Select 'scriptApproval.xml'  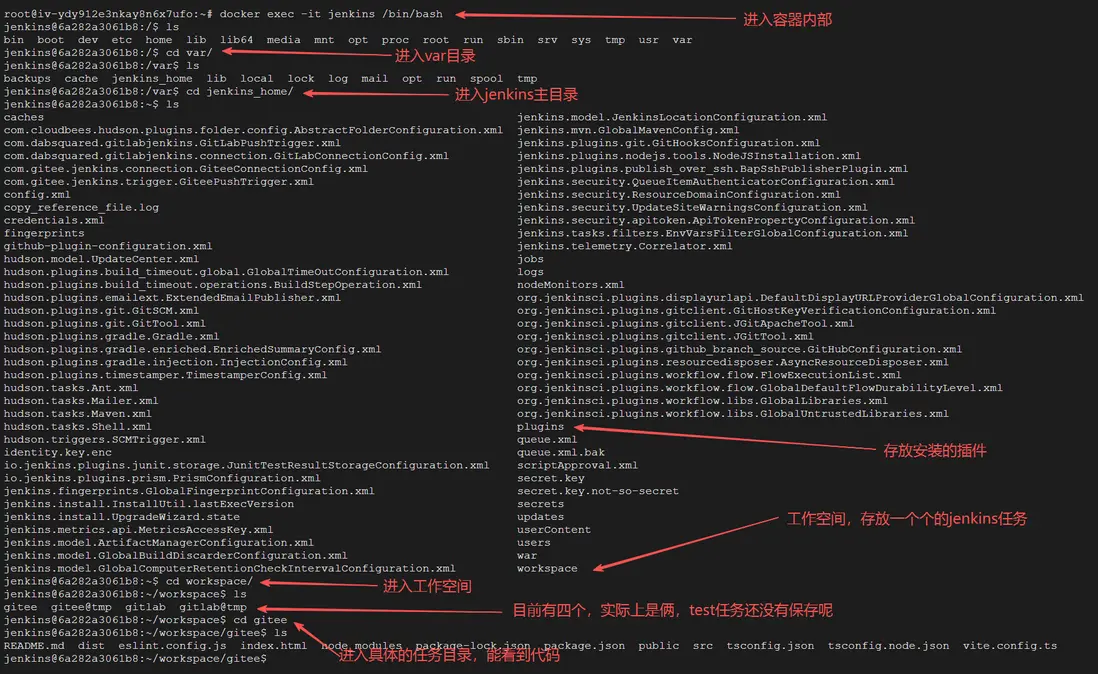(x=578, y=465)
